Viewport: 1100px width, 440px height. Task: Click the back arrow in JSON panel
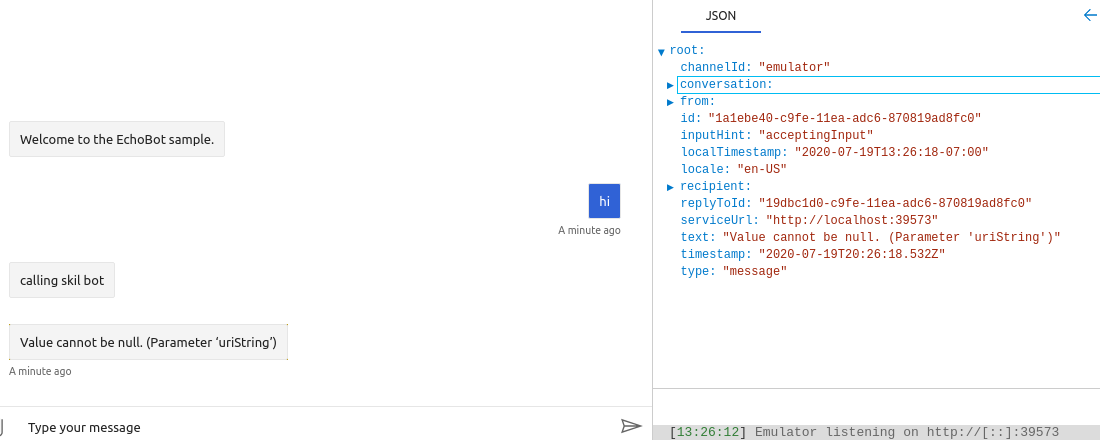(1091, 15)
